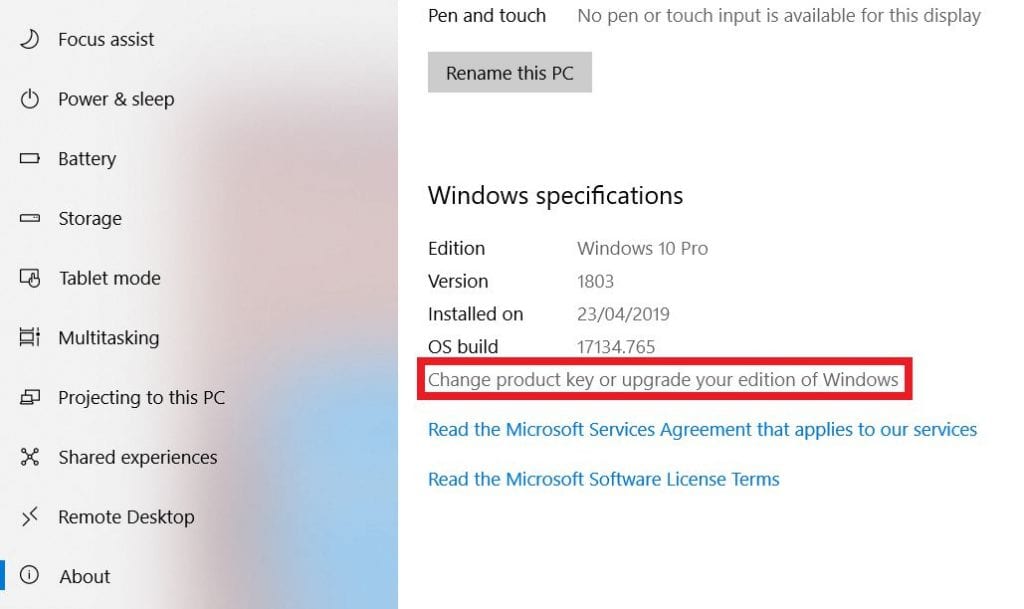Click the Windows 10 Pro edition text

click(642, 248)
